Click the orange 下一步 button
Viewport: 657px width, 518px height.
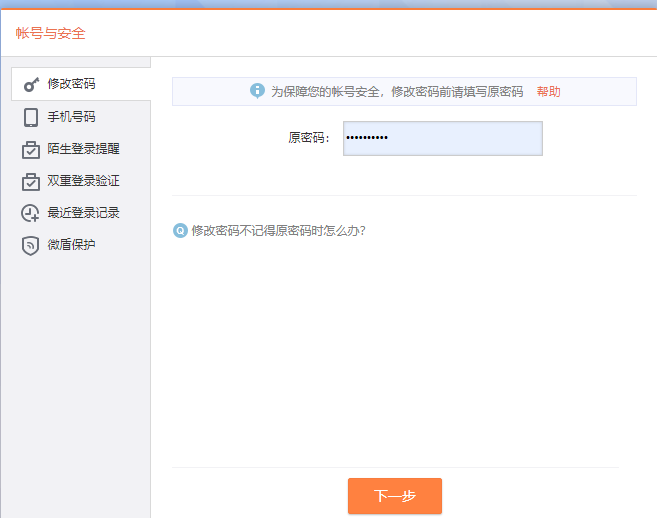point(395,496)
